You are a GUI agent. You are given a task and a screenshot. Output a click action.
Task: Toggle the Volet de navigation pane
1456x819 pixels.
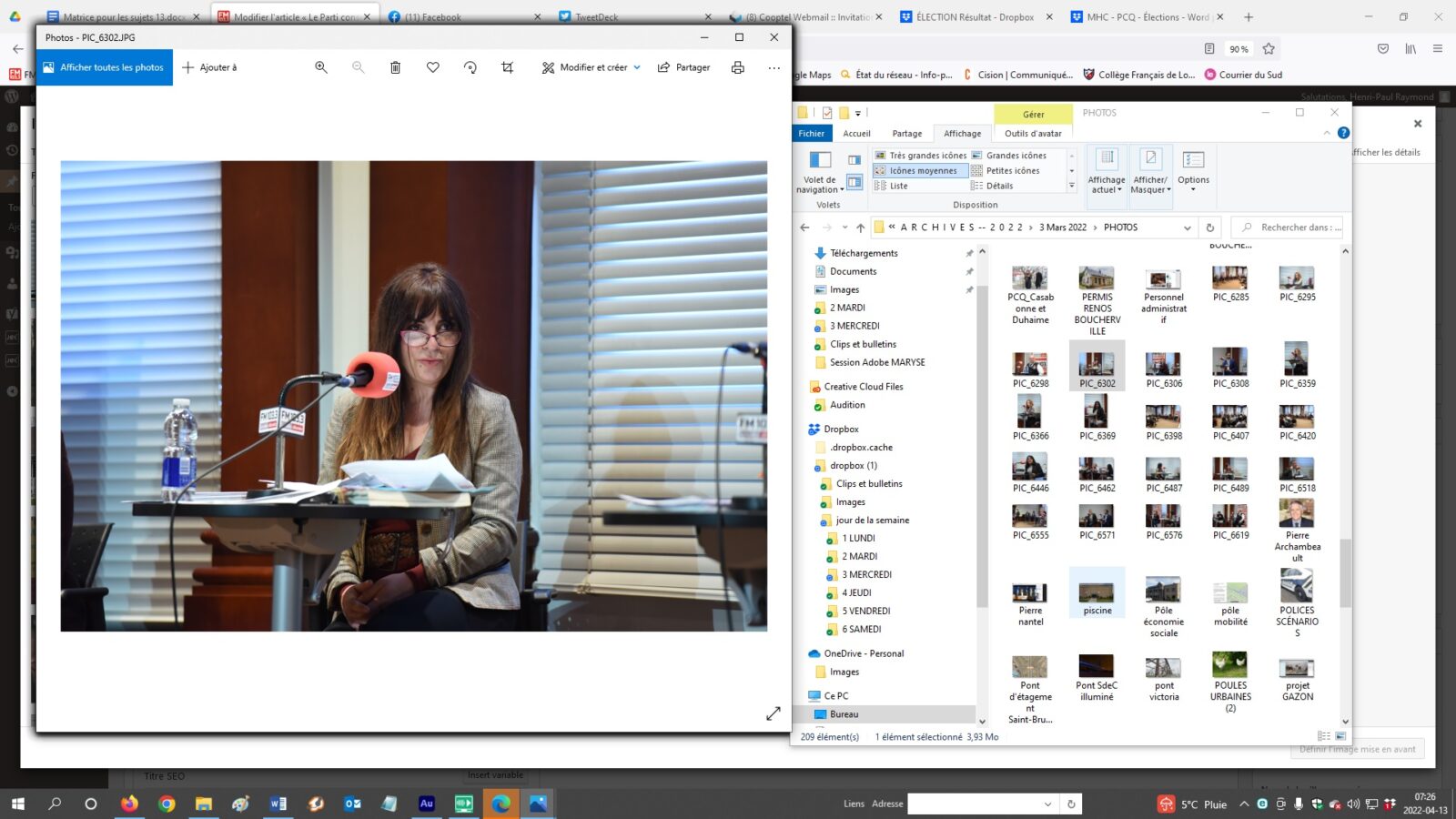tap(820, 171)
